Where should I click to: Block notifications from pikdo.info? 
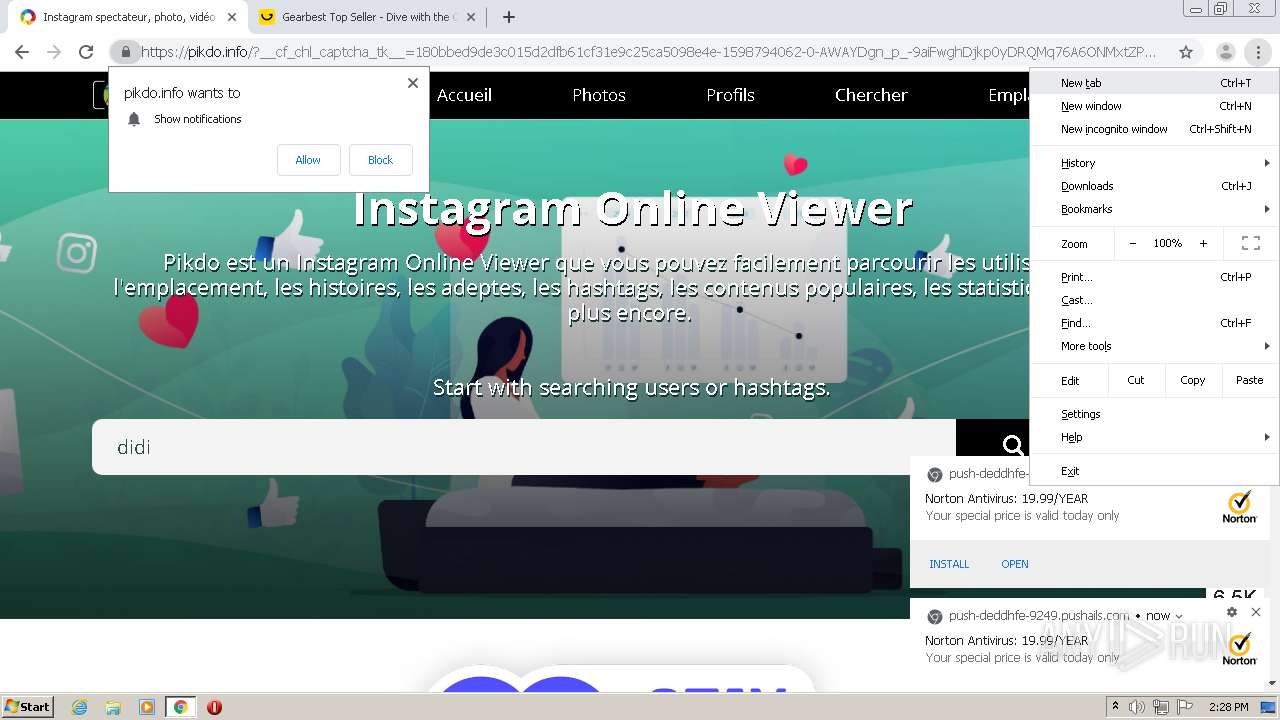tap(380, 160)
